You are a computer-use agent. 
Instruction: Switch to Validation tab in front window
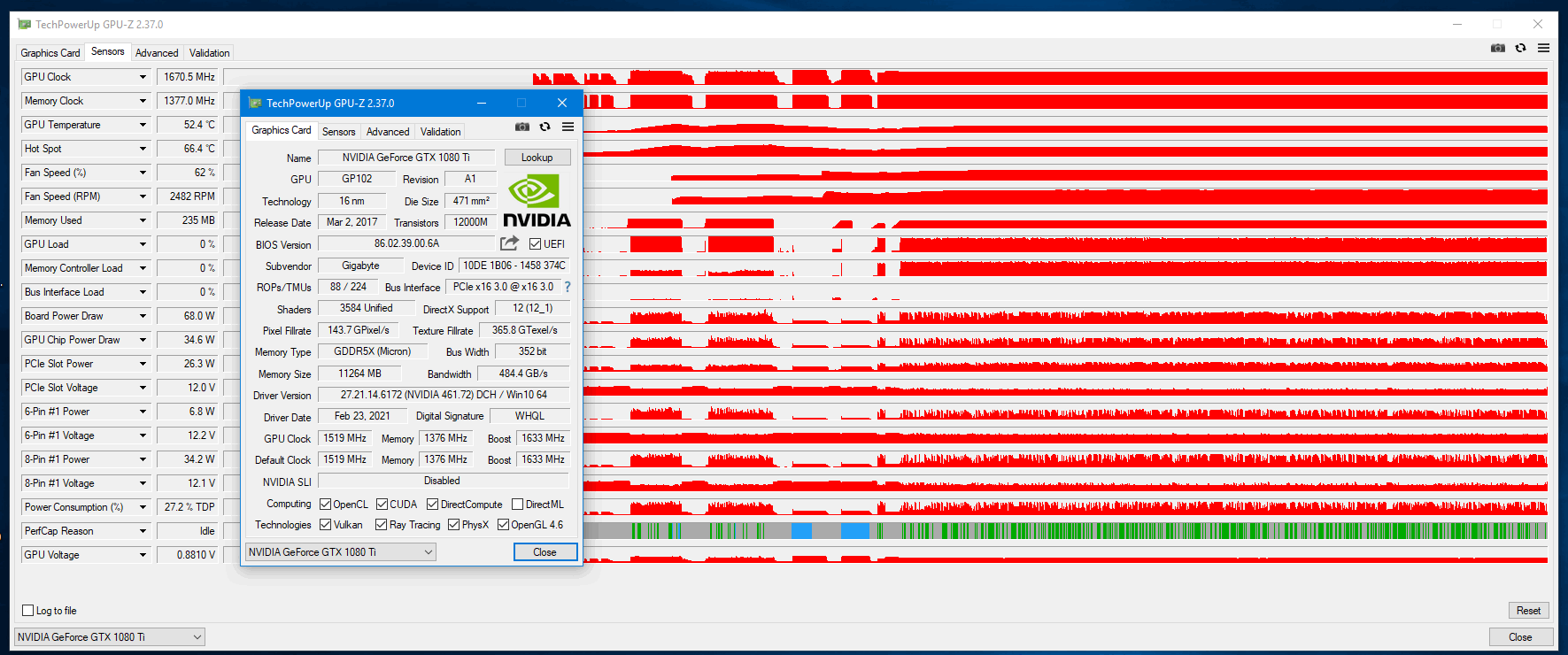(x=440, y=132)
